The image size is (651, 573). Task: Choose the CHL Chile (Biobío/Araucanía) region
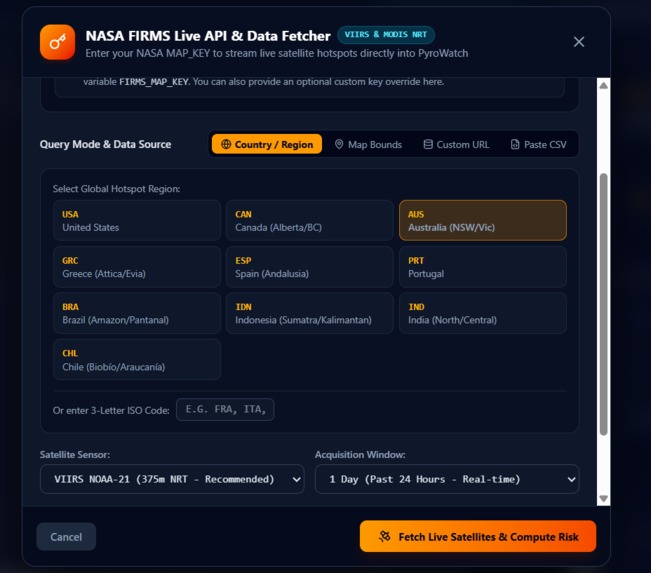pyautogui.click(x=137, y=360)
